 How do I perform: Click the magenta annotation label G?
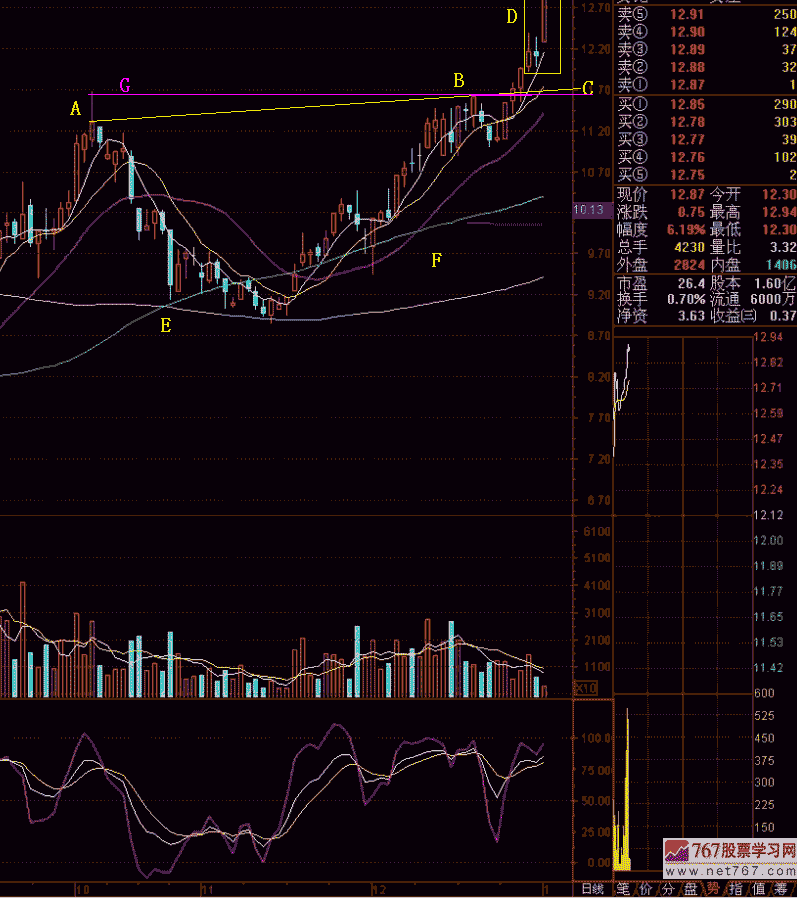(125, 85)
